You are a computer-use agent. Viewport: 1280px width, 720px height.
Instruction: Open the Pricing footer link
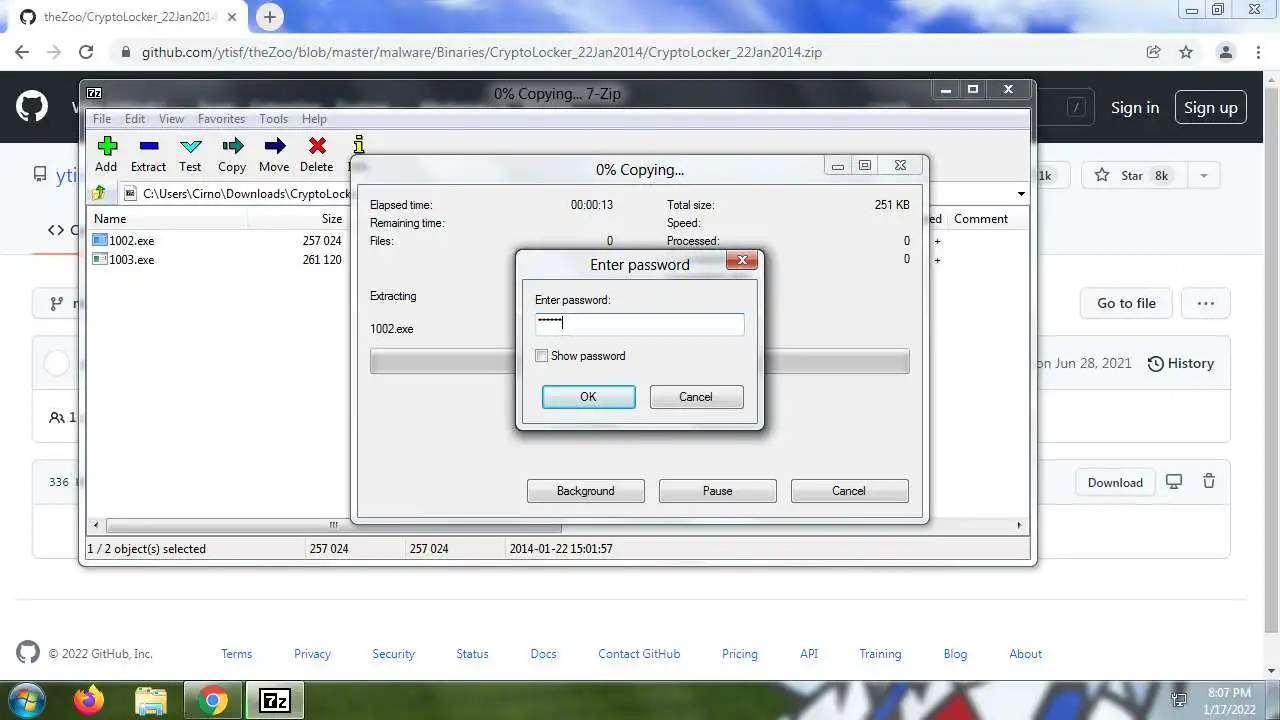click(x=740, y=654)
